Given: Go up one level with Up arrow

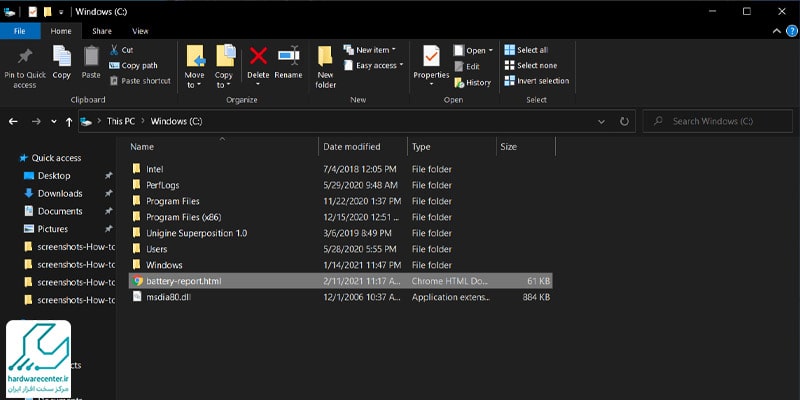Looking at the screenshot, I should [69, 121].
